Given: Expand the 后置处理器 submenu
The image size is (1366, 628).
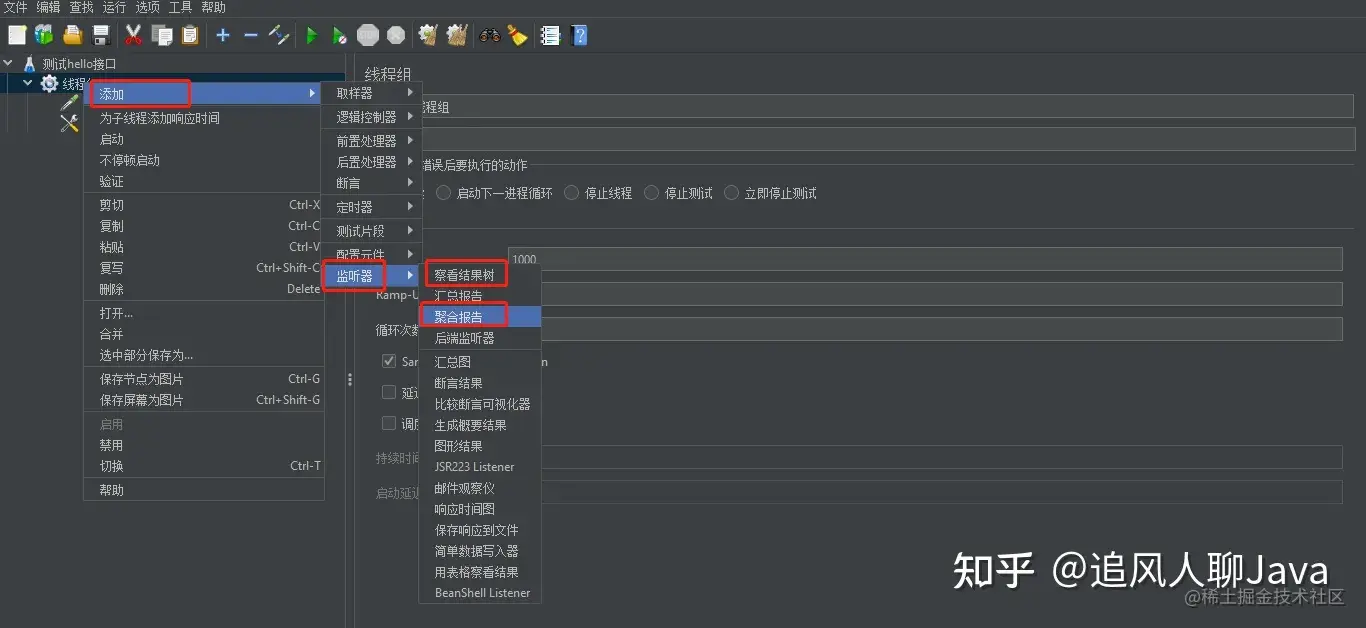Looking at the screenshot, I should (x=372, y=161).
